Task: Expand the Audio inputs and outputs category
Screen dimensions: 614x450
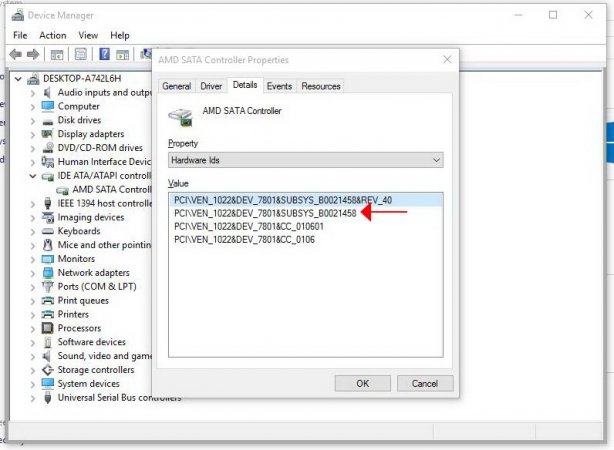Action: [x=33, y=93]
